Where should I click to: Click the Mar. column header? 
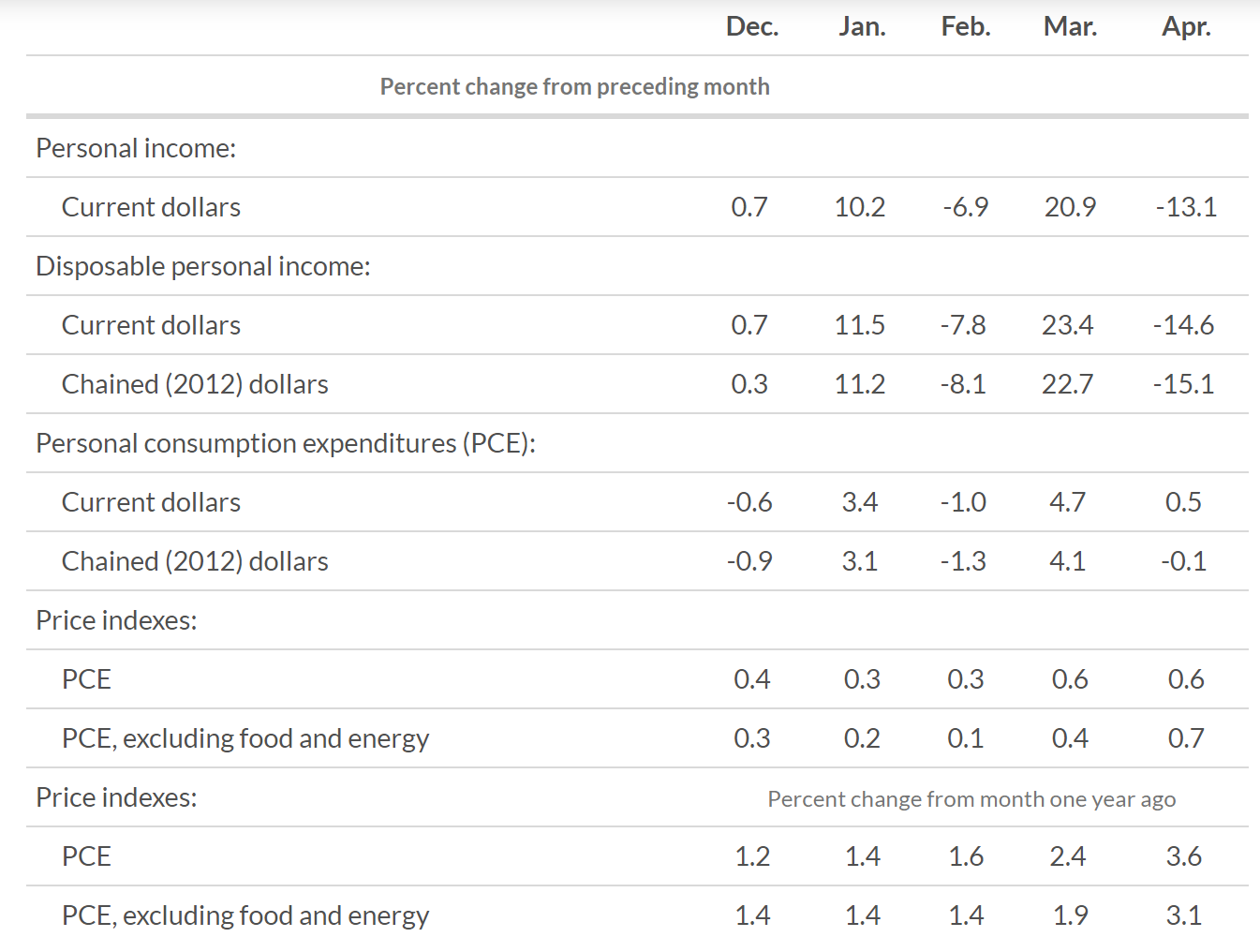click(x=1070, y=26)
